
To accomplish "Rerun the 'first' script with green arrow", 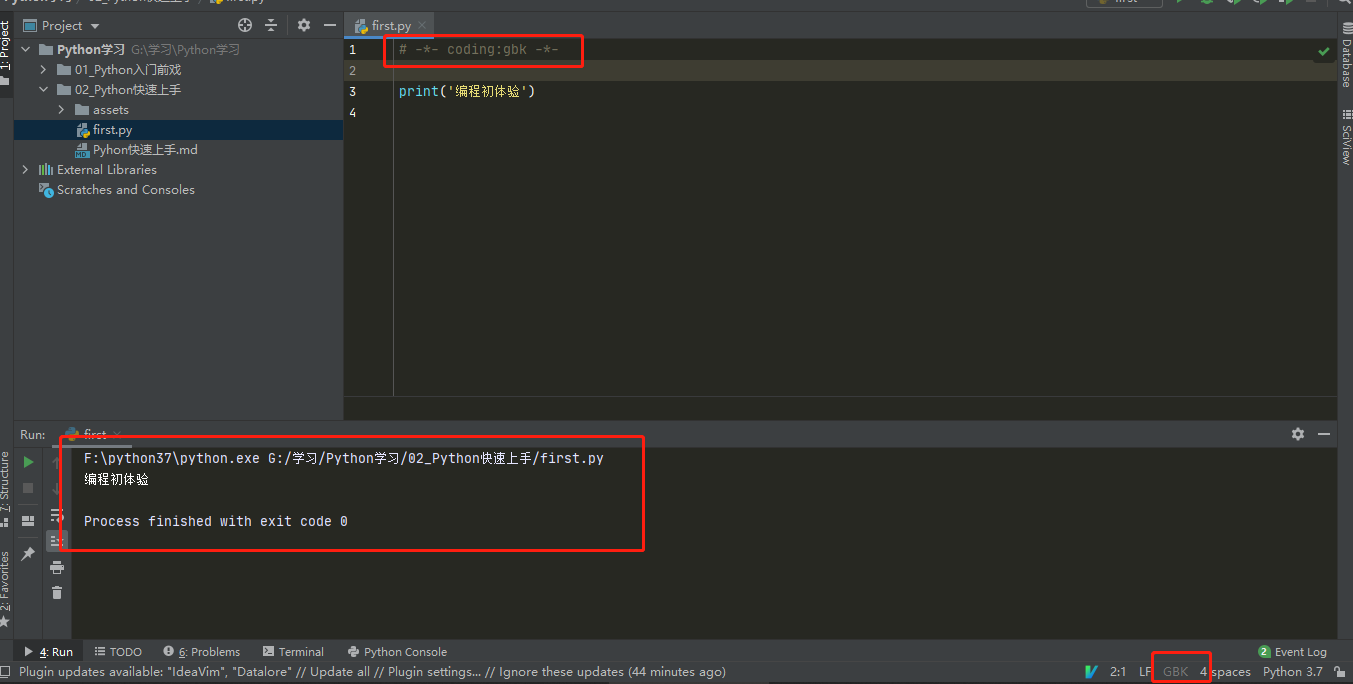I will pos(28,462).
